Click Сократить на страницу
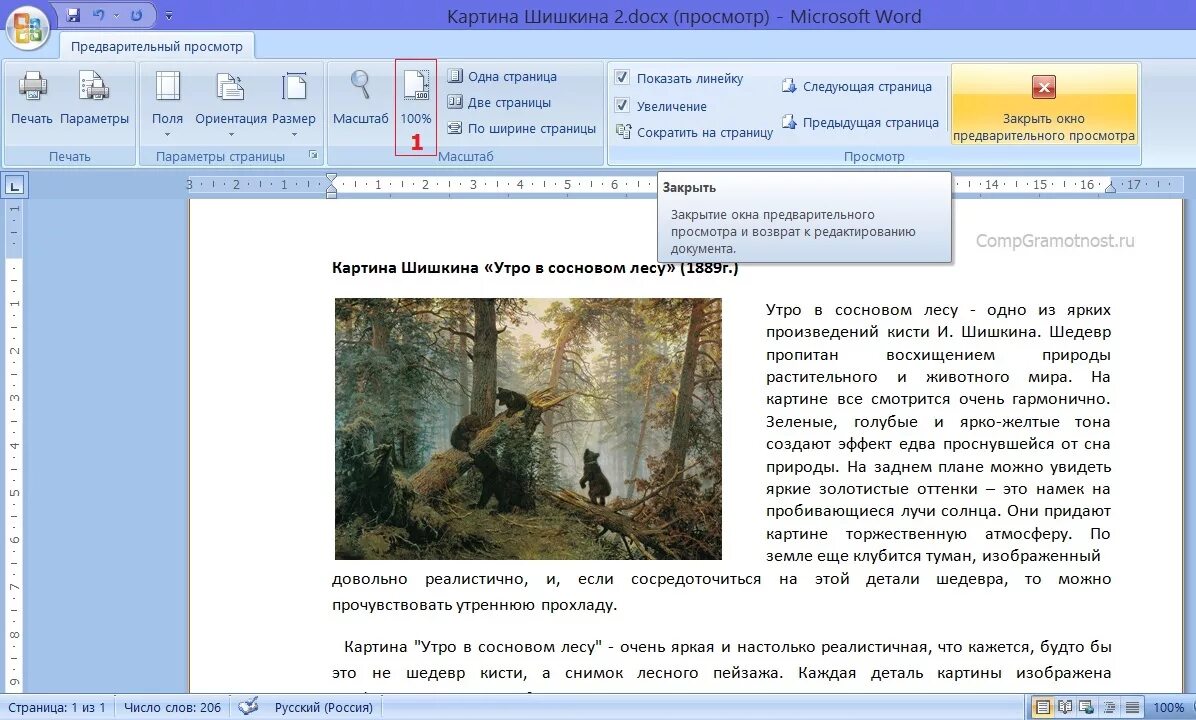Image resolution: width=1196 pixels, height=720 pixels. pyautogui.click(x=694, y=132)
